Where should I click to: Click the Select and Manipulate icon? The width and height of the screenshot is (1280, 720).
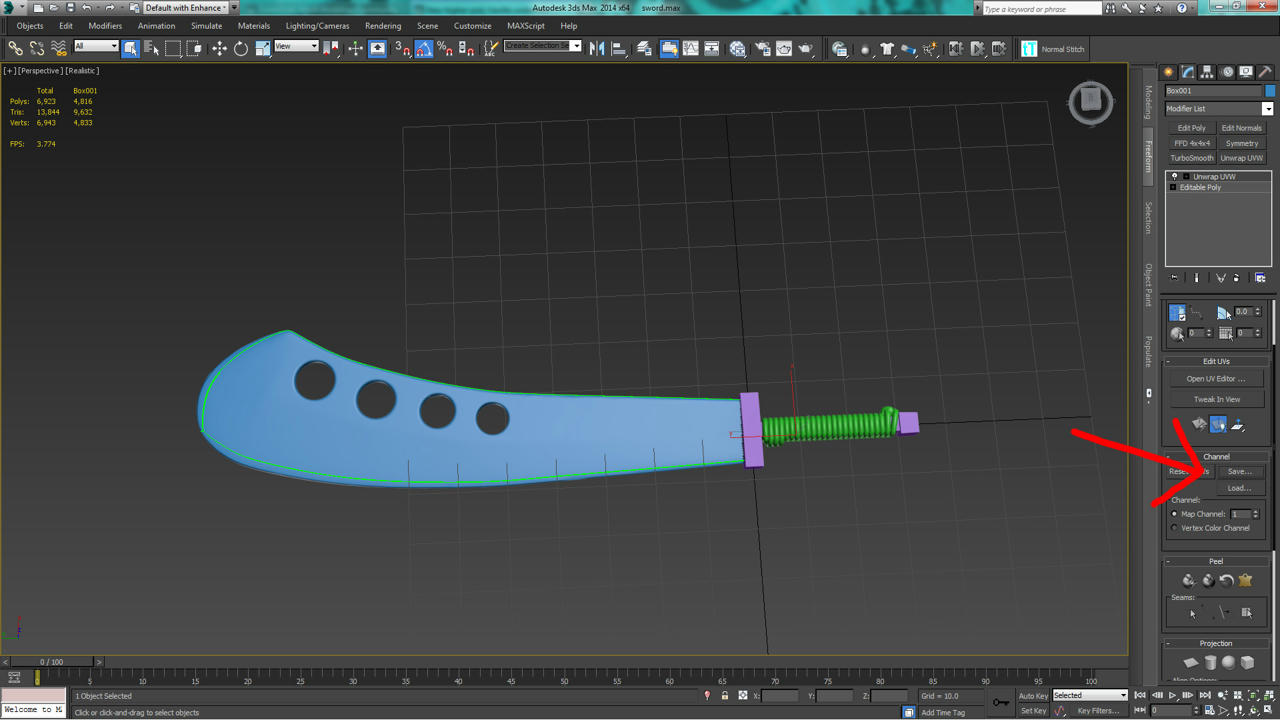coord(355,48)
